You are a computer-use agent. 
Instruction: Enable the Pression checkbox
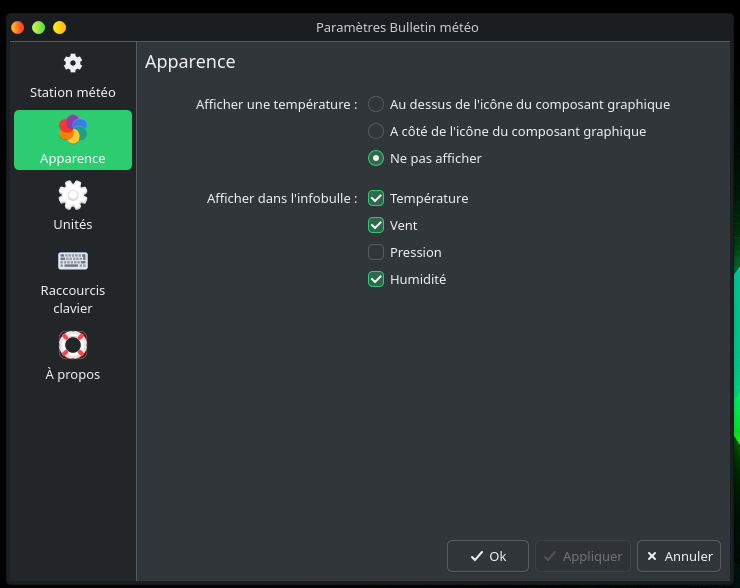pos(376,252)
